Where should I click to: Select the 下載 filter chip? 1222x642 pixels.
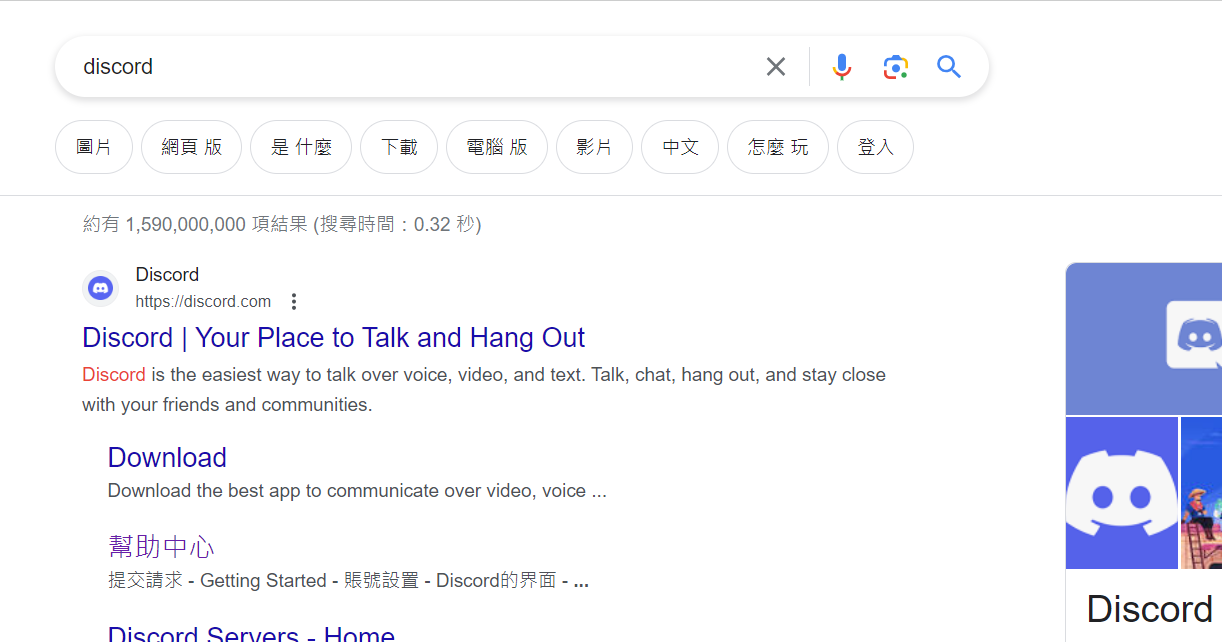399,147
